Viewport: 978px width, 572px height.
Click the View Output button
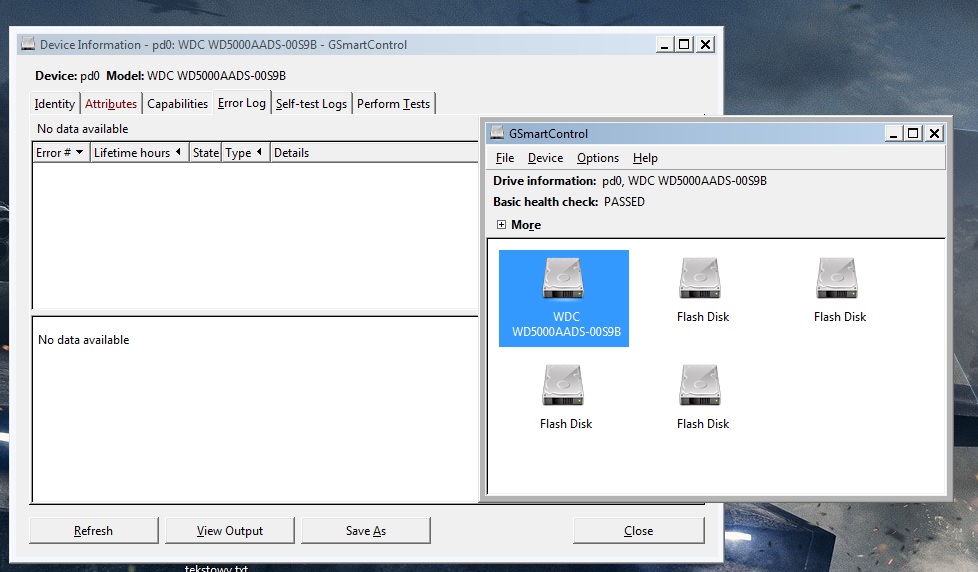(230, 530)
